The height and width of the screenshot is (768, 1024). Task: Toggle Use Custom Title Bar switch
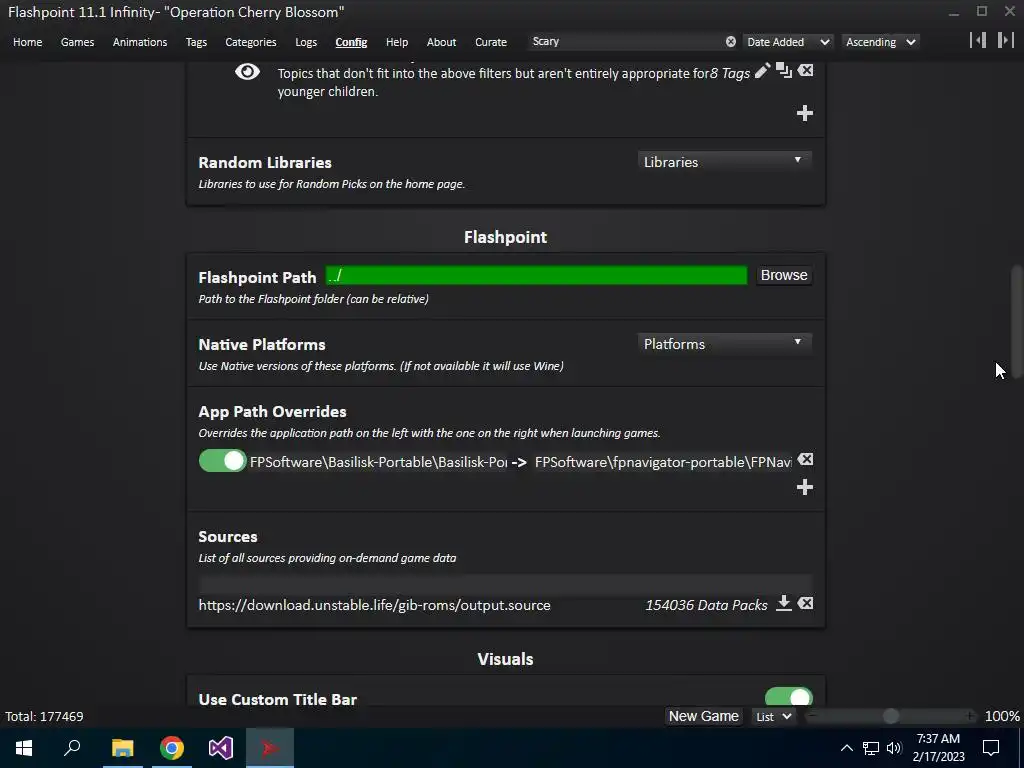(788, 696)
